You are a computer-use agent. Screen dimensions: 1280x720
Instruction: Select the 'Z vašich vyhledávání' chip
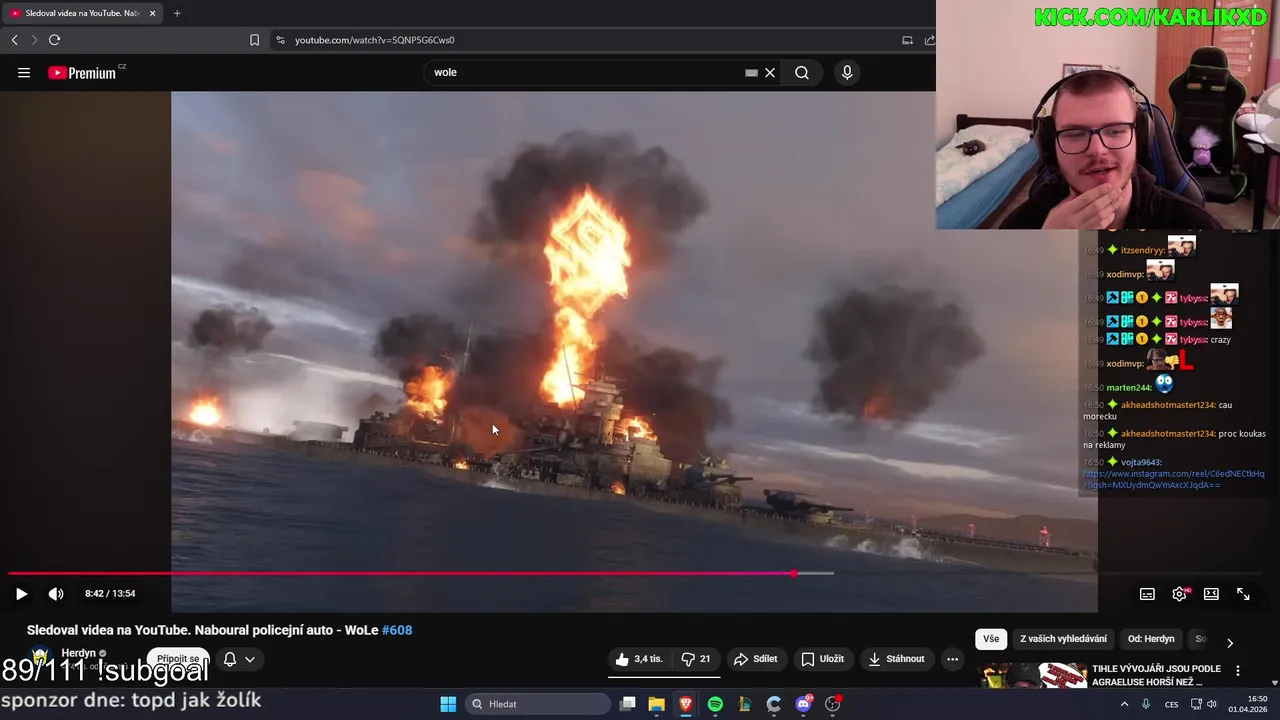[x=1063, y=639]
